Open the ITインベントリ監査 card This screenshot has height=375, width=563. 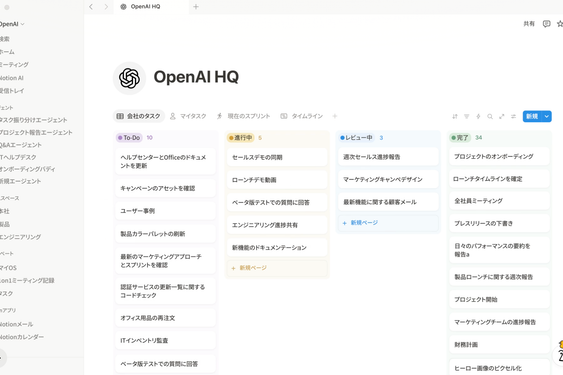(166, 341)
